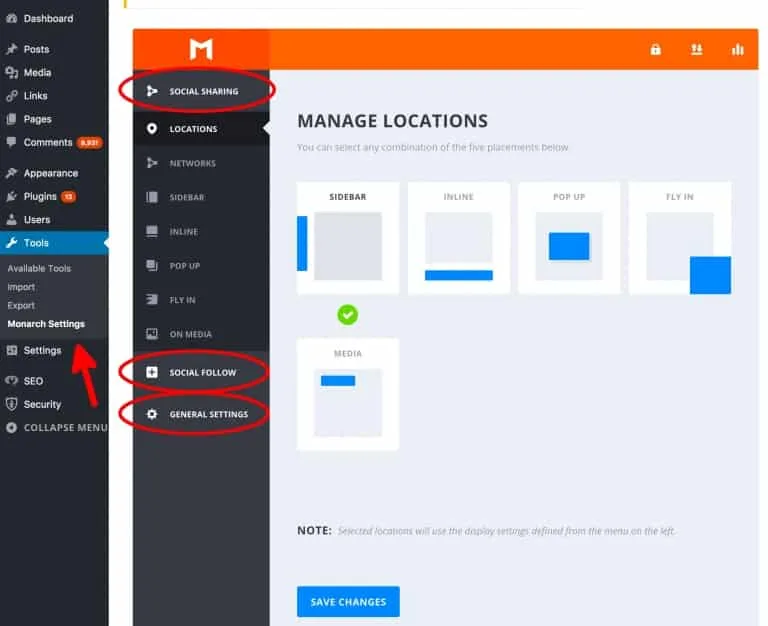768x626 pixels.
Task: Click the Locations pin icon
Action: 152,129
